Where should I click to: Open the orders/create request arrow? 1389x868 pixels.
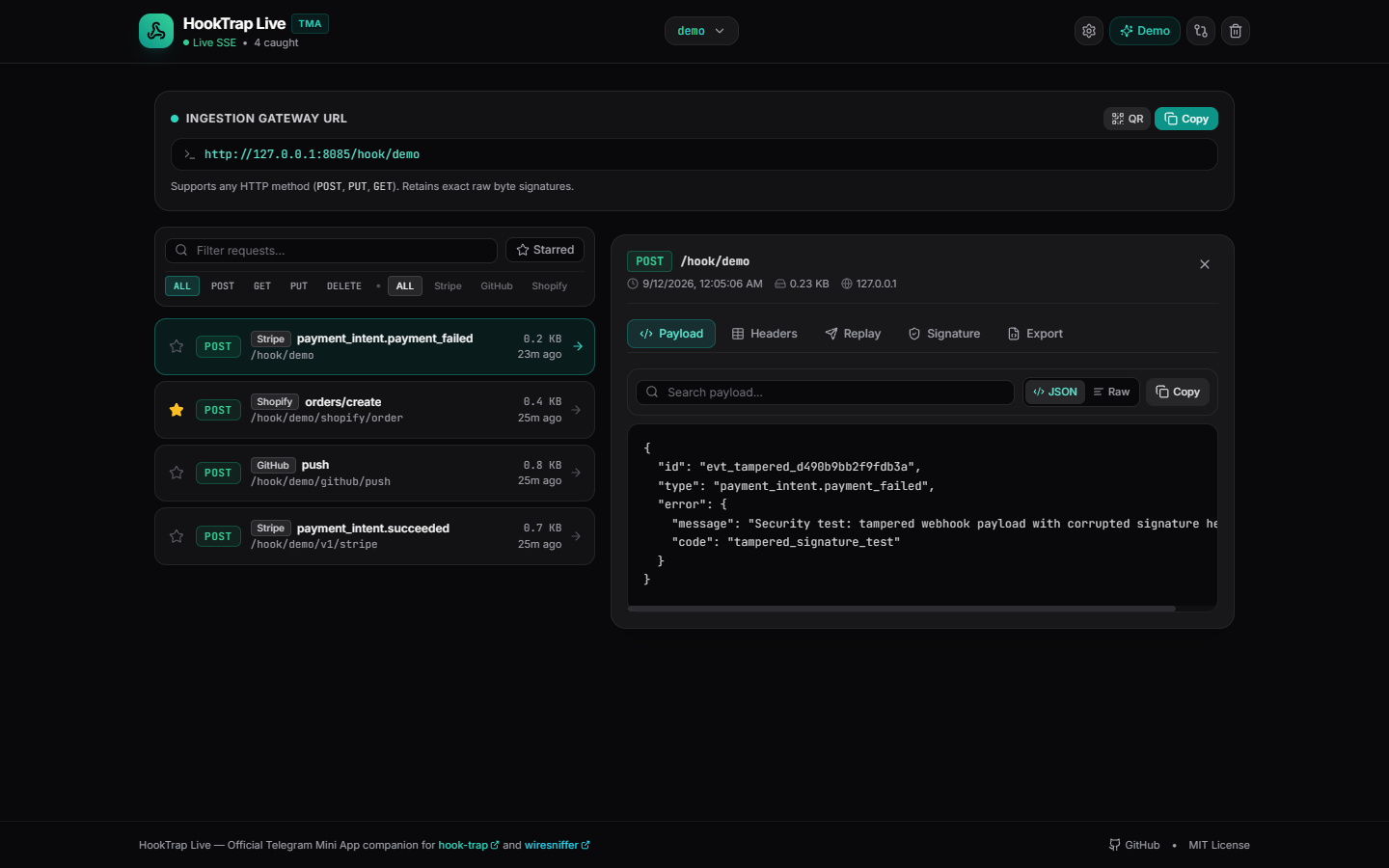(x=576, y=410)
